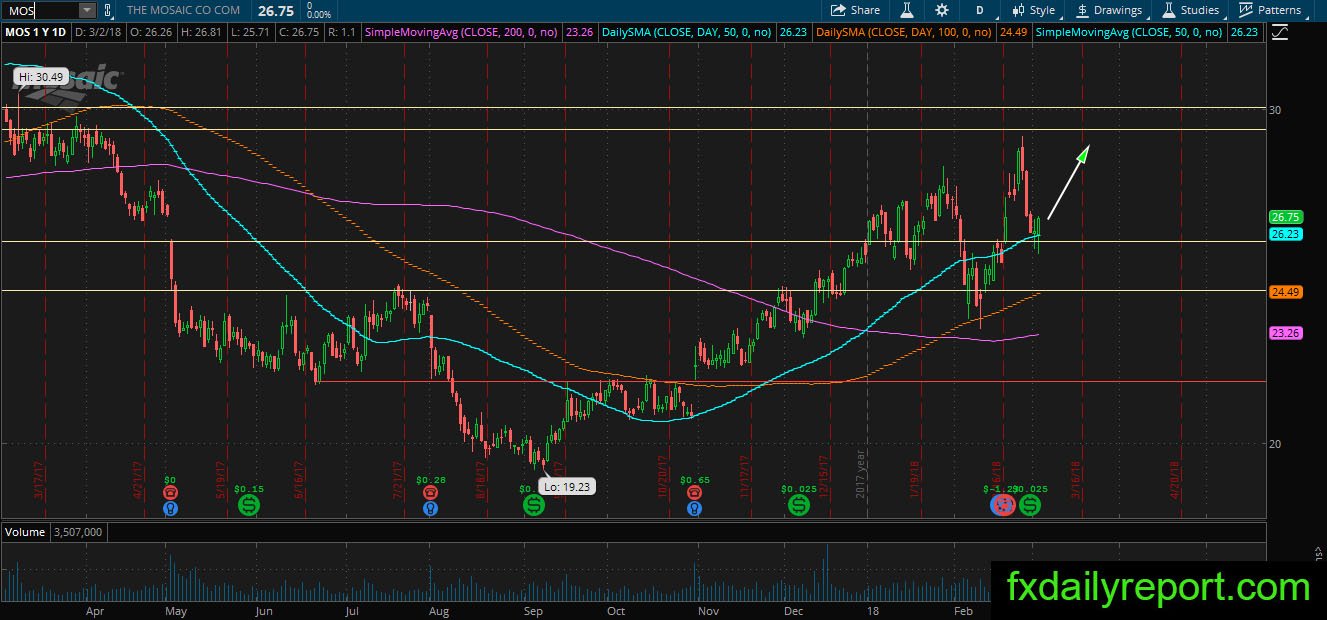Open the Studies menu
Viewport: 1327px width, 620px height.
coord(1190,10)
